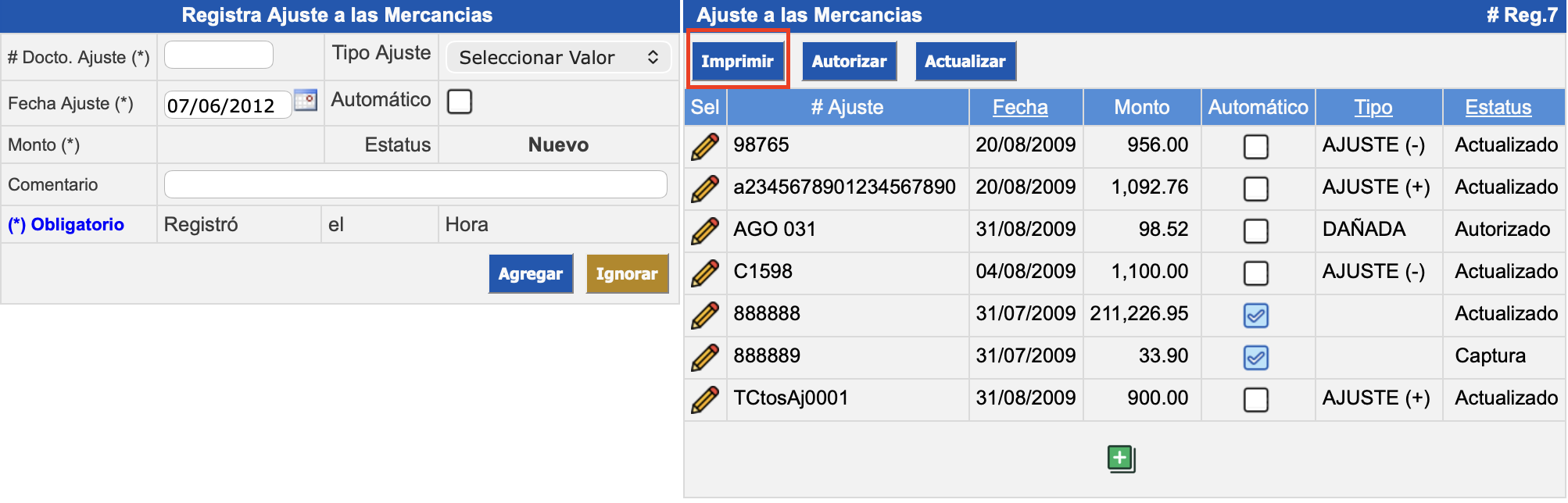Sort the table by the Tipo column header
The height and width of the screenshot is (503, 1568).
tap(1373, 108)
